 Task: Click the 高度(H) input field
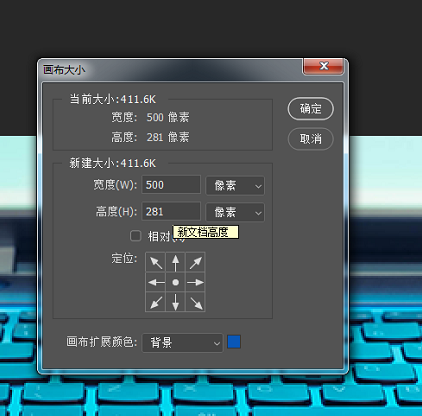coord(171,211)
